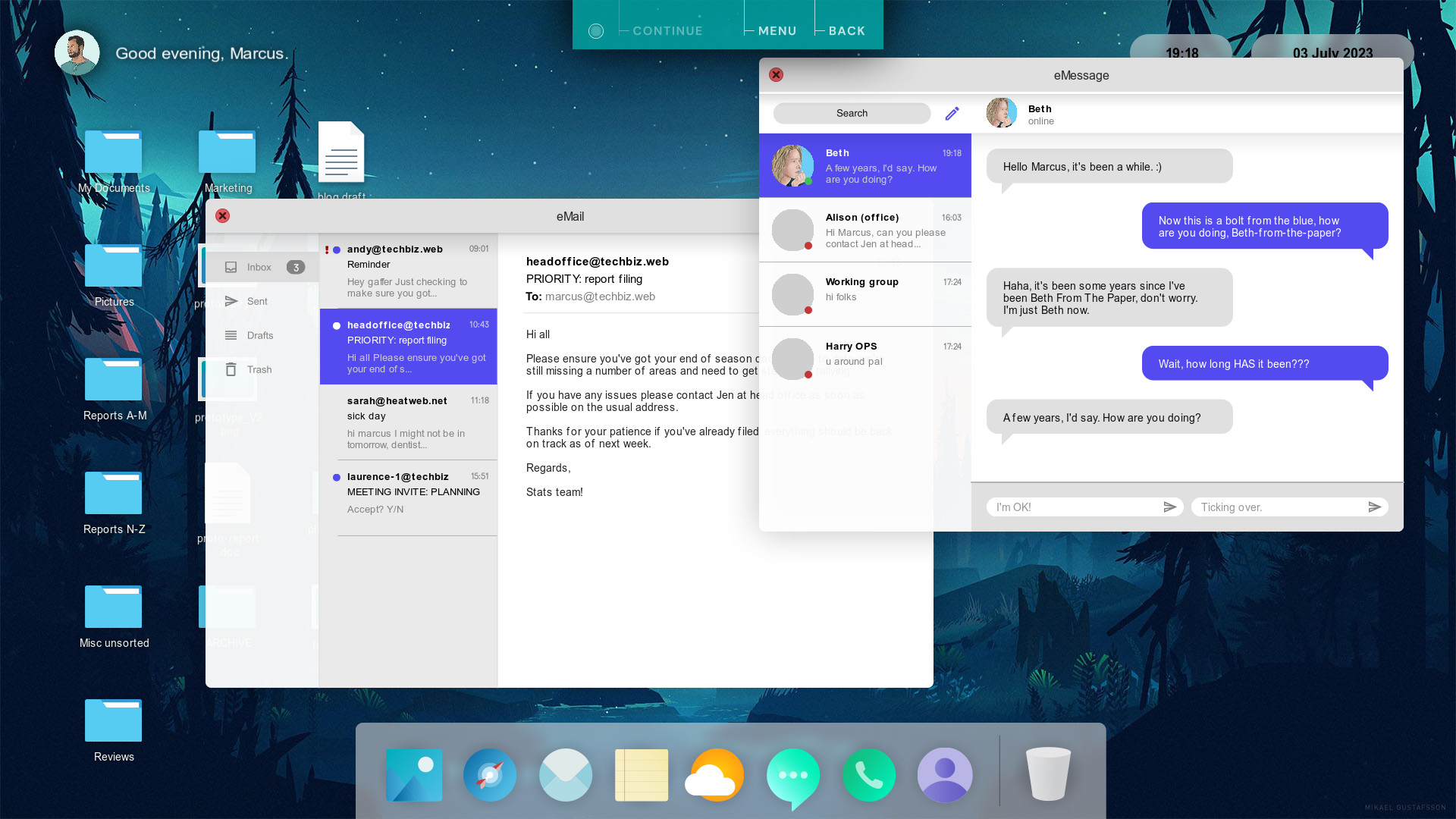Click the Search bar in eMessage
Viewport: 1456px width, 819px height.
click(x=851, y=113)
